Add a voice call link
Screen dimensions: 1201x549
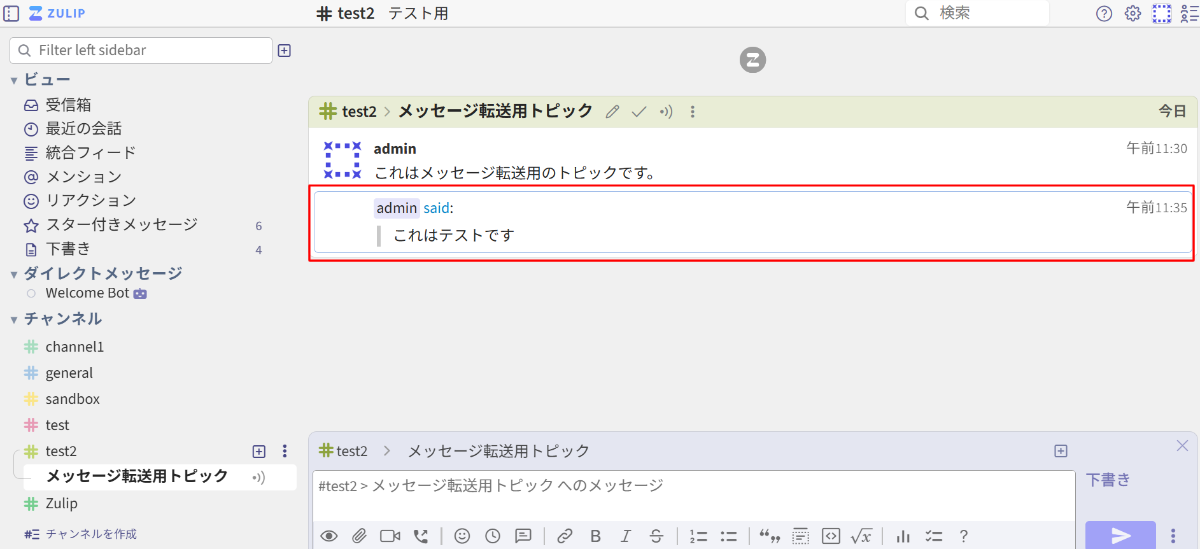coord(421,536)
